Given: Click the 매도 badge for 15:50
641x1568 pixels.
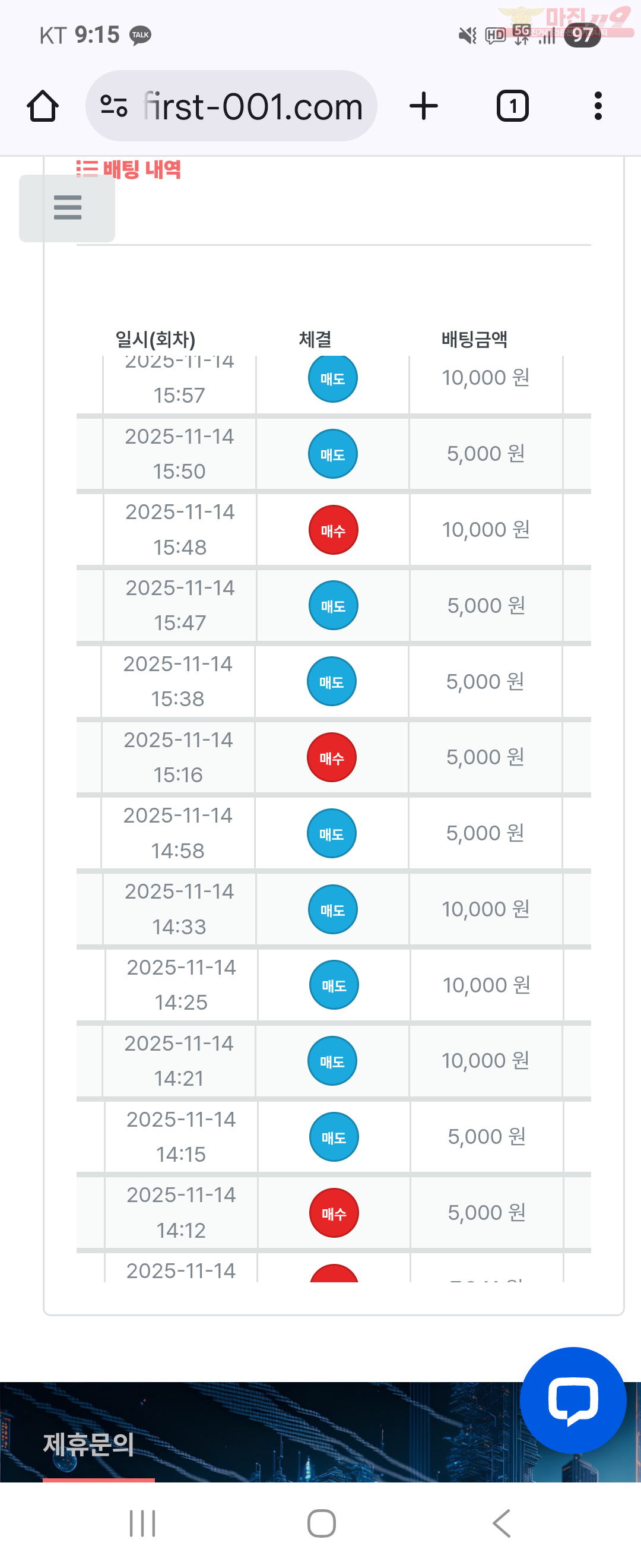Looking at the screenshot, I should [332, 454].
